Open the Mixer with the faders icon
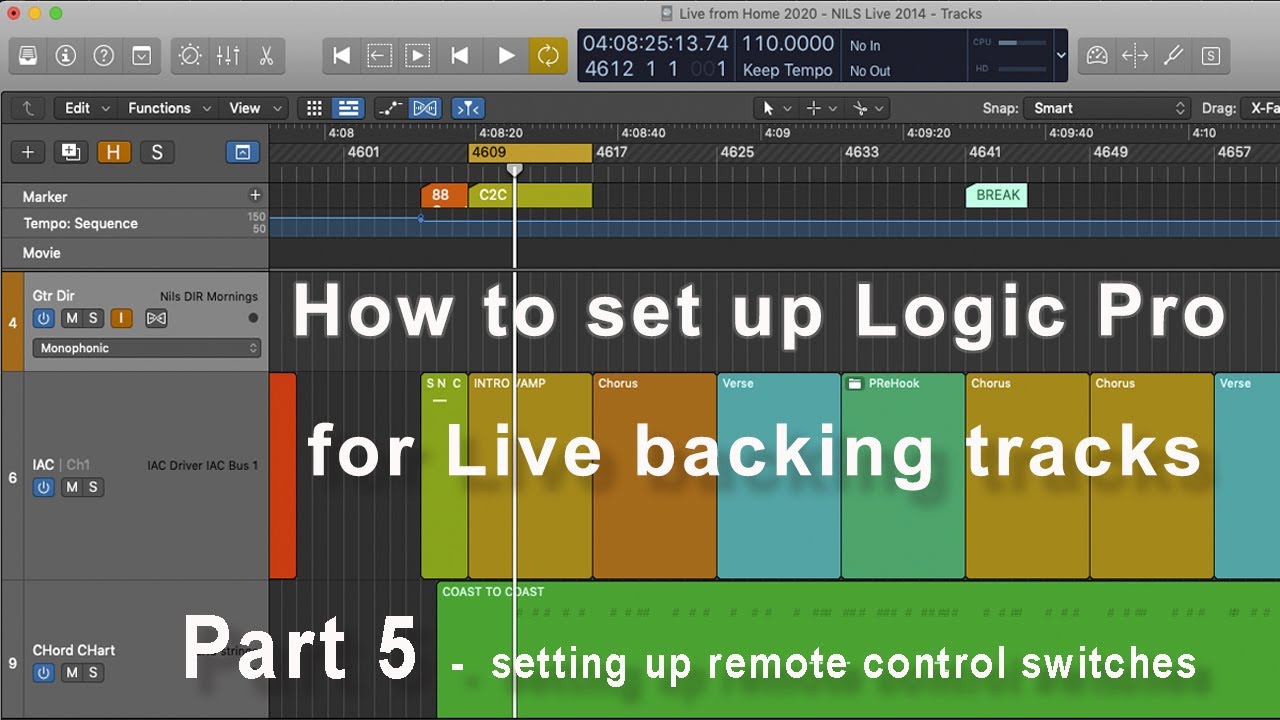 coord(228,56)
